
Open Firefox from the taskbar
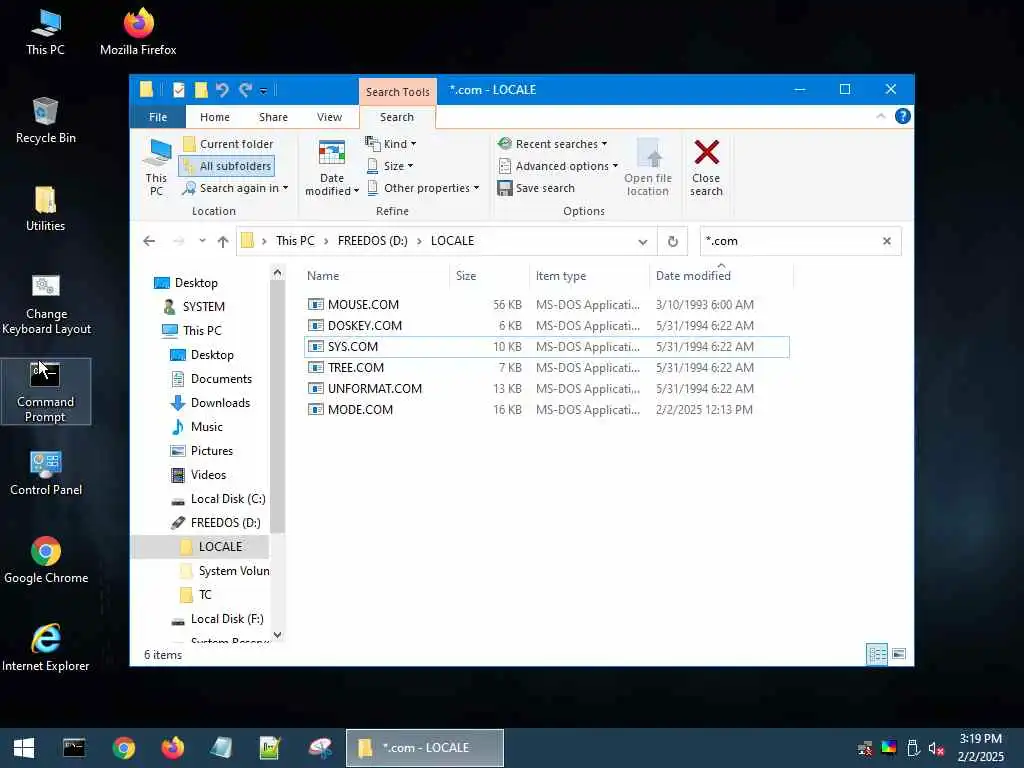[172, 748]
